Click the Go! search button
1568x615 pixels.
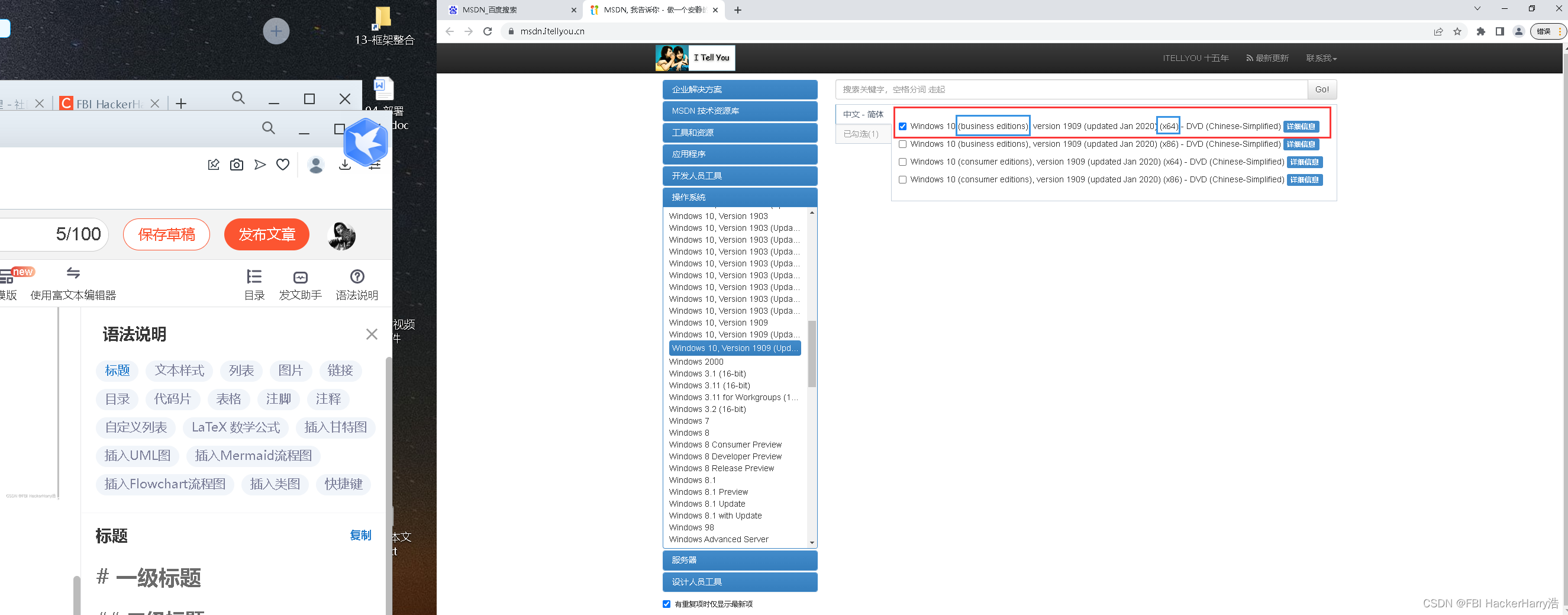[x=1321, y=89]
